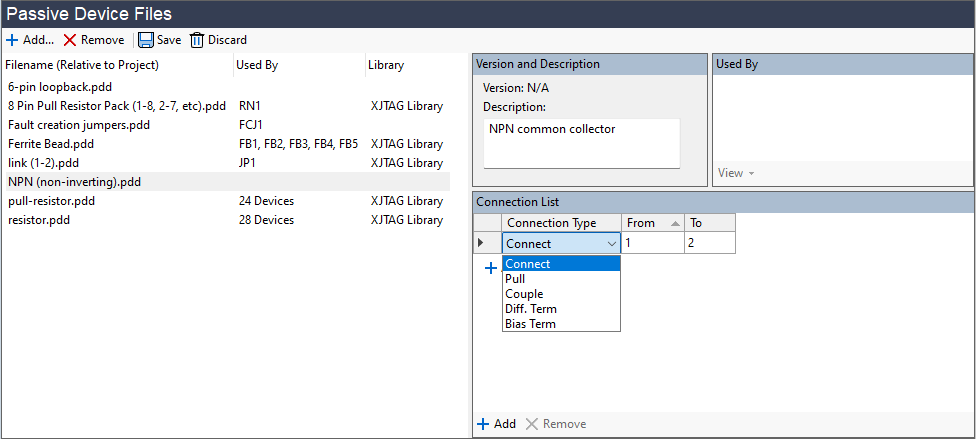Screen dimensions: 976x439
Task: Select the Ferrite Bead.pdd file row
Action: click(51, 144)
